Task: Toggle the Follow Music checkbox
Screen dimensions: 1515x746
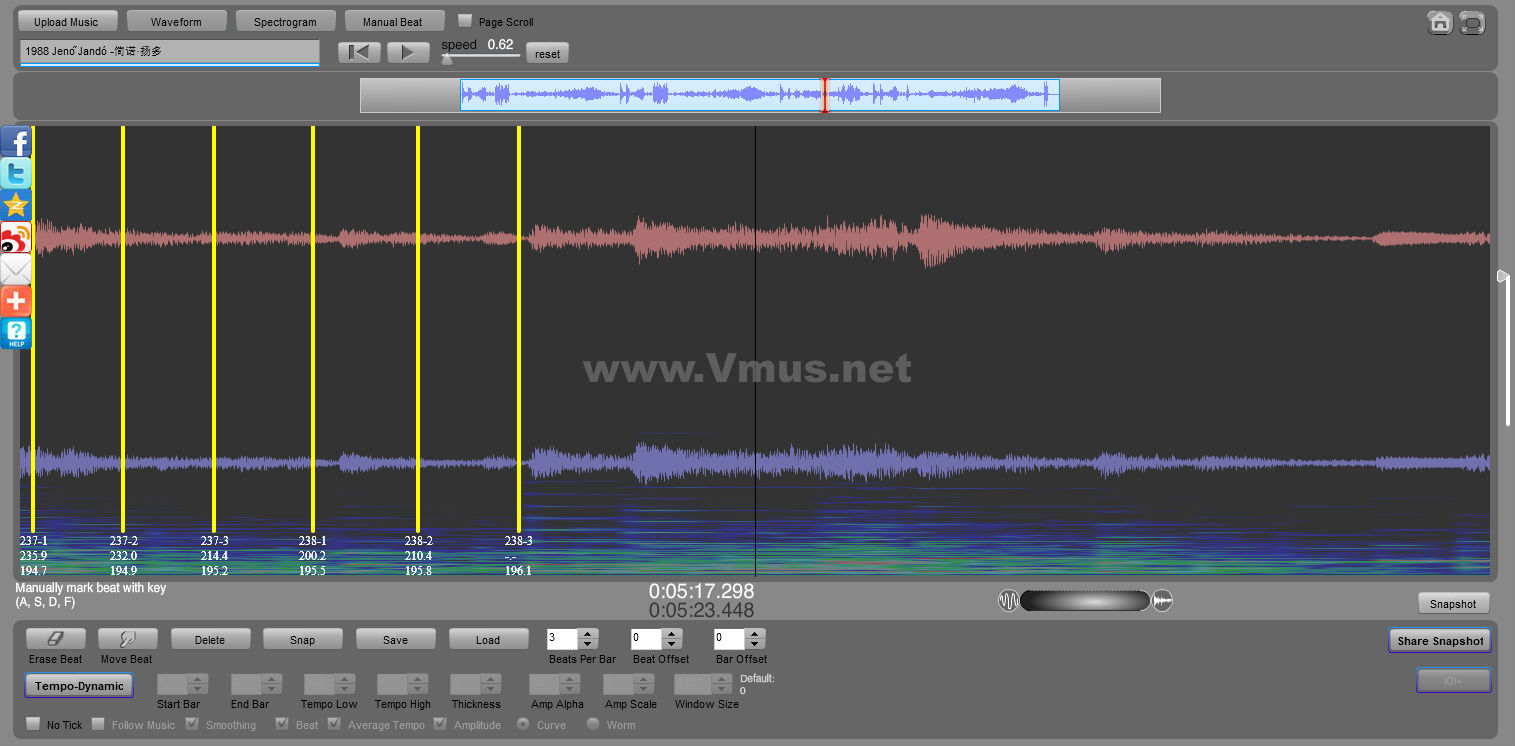Action: (98, 724)
